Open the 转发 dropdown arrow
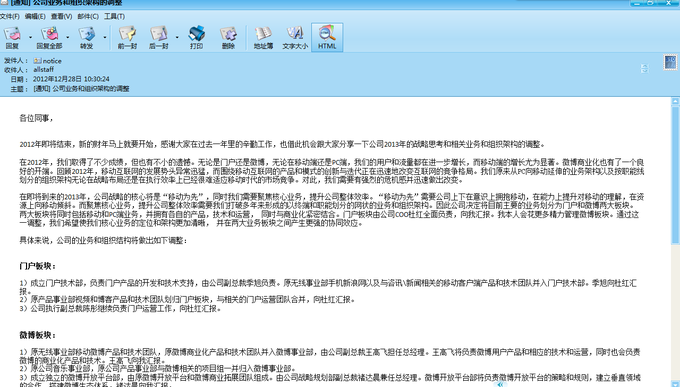This screenshot has width=680, height=387. pyautogui.click(x=105, y=37)
